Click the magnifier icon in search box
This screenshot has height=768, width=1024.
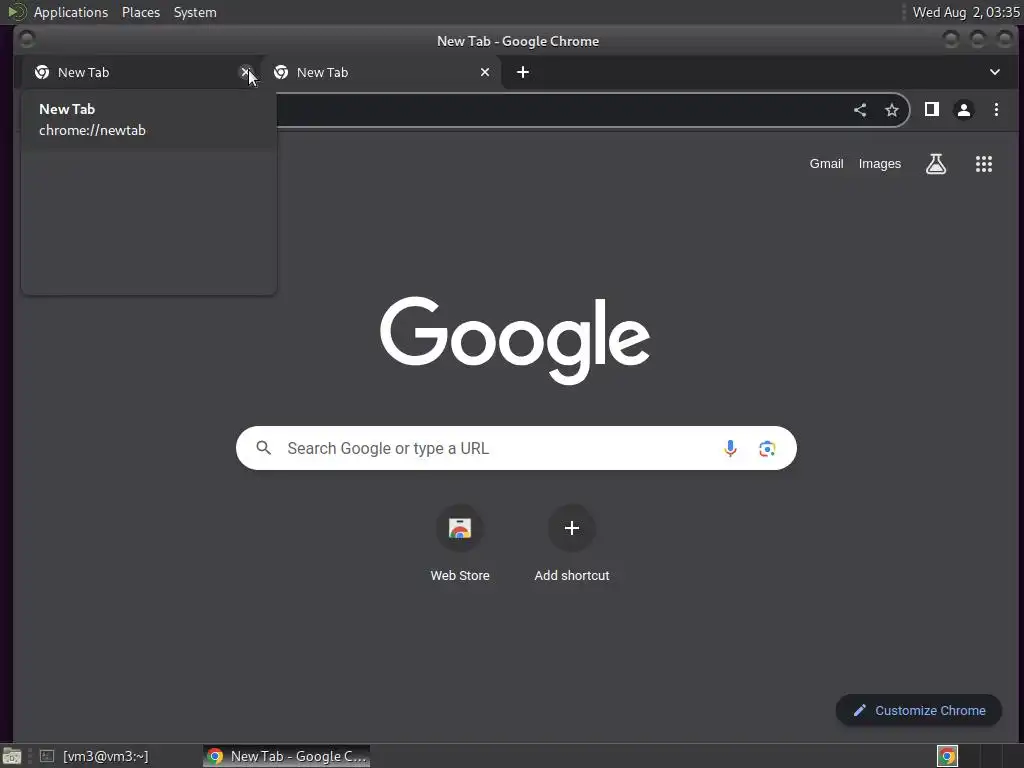pyautogui.click(x=263, y=448)
